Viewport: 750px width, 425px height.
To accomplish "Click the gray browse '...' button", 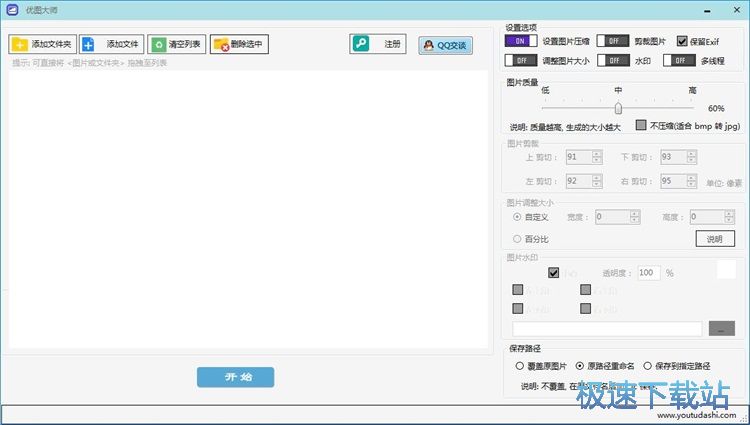I will click(x=722, y=328).
